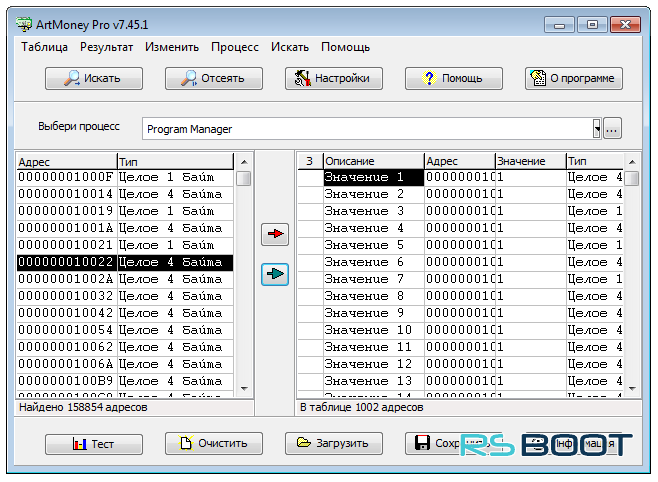Select table row Значение 6
The width and height of the screenshot is (658, 482).
pyautogui.click(x=460, y=262)
